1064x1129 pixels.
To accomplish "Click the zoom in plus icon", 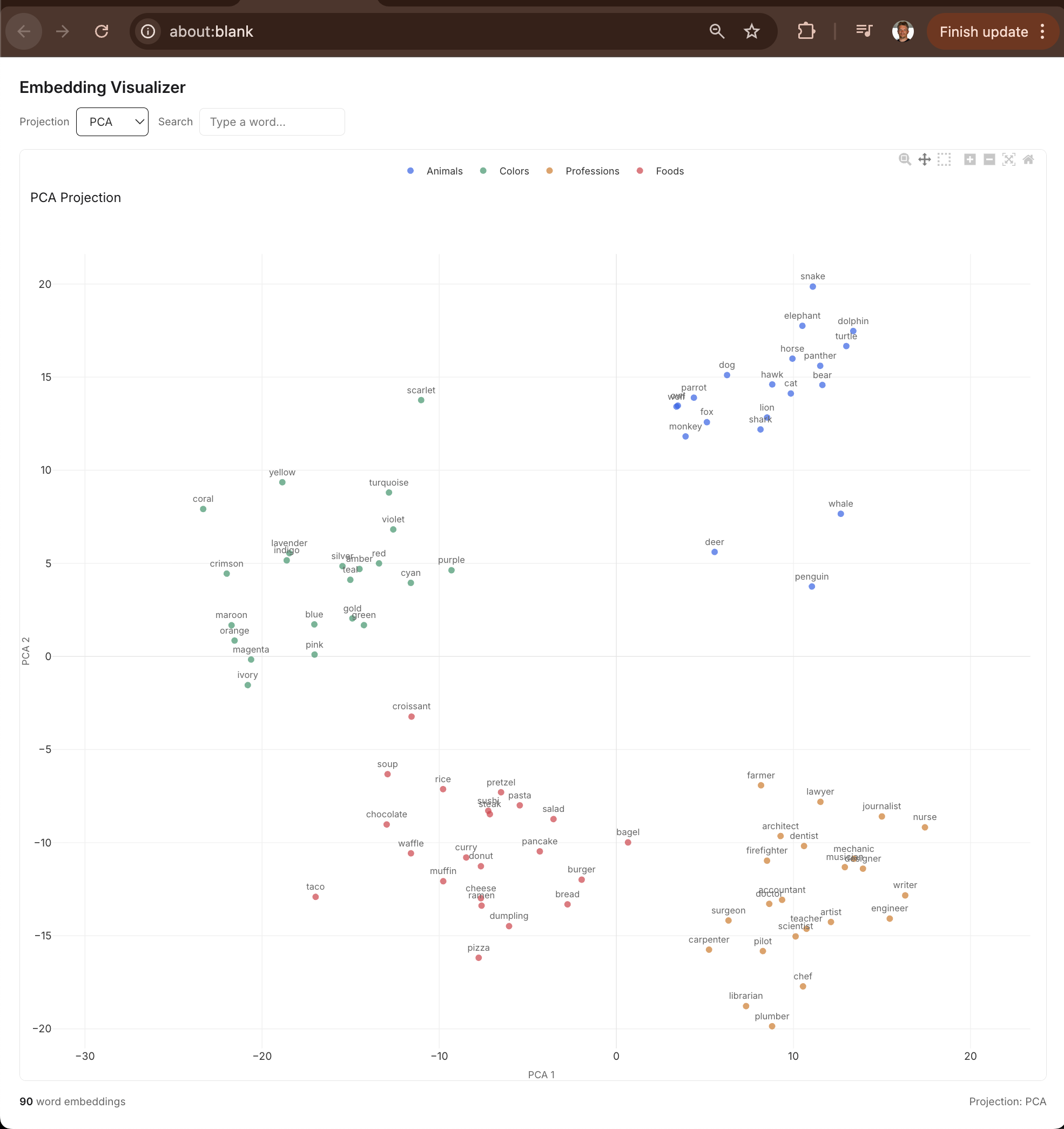I will pos(969,159).
